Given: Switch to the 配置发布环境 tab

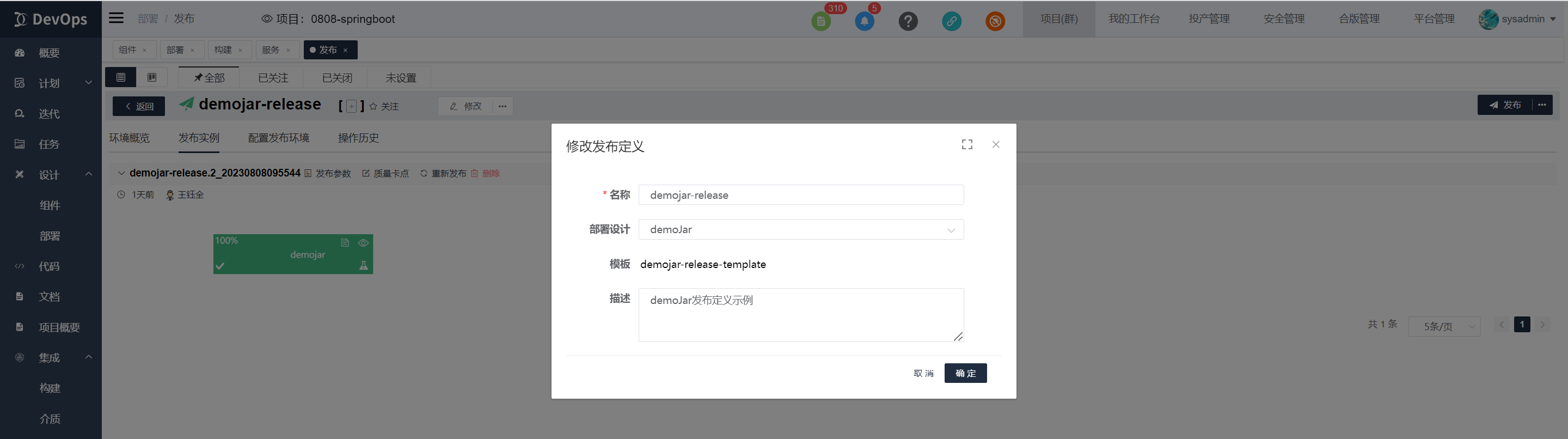Looking at the screenshot, I should click(x=278, y=138).
